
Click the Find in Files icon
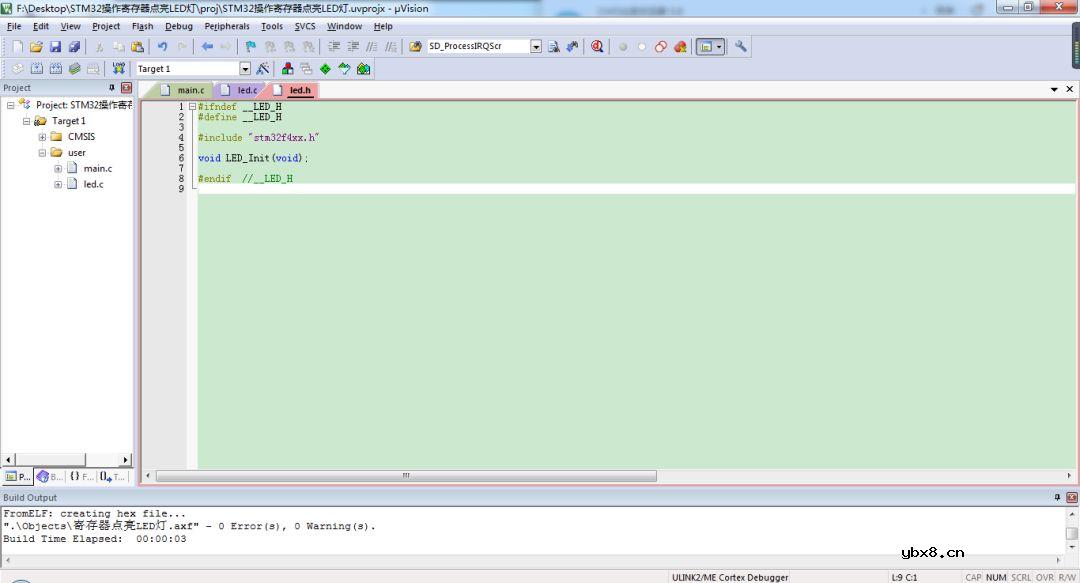[x=553, y=47]
